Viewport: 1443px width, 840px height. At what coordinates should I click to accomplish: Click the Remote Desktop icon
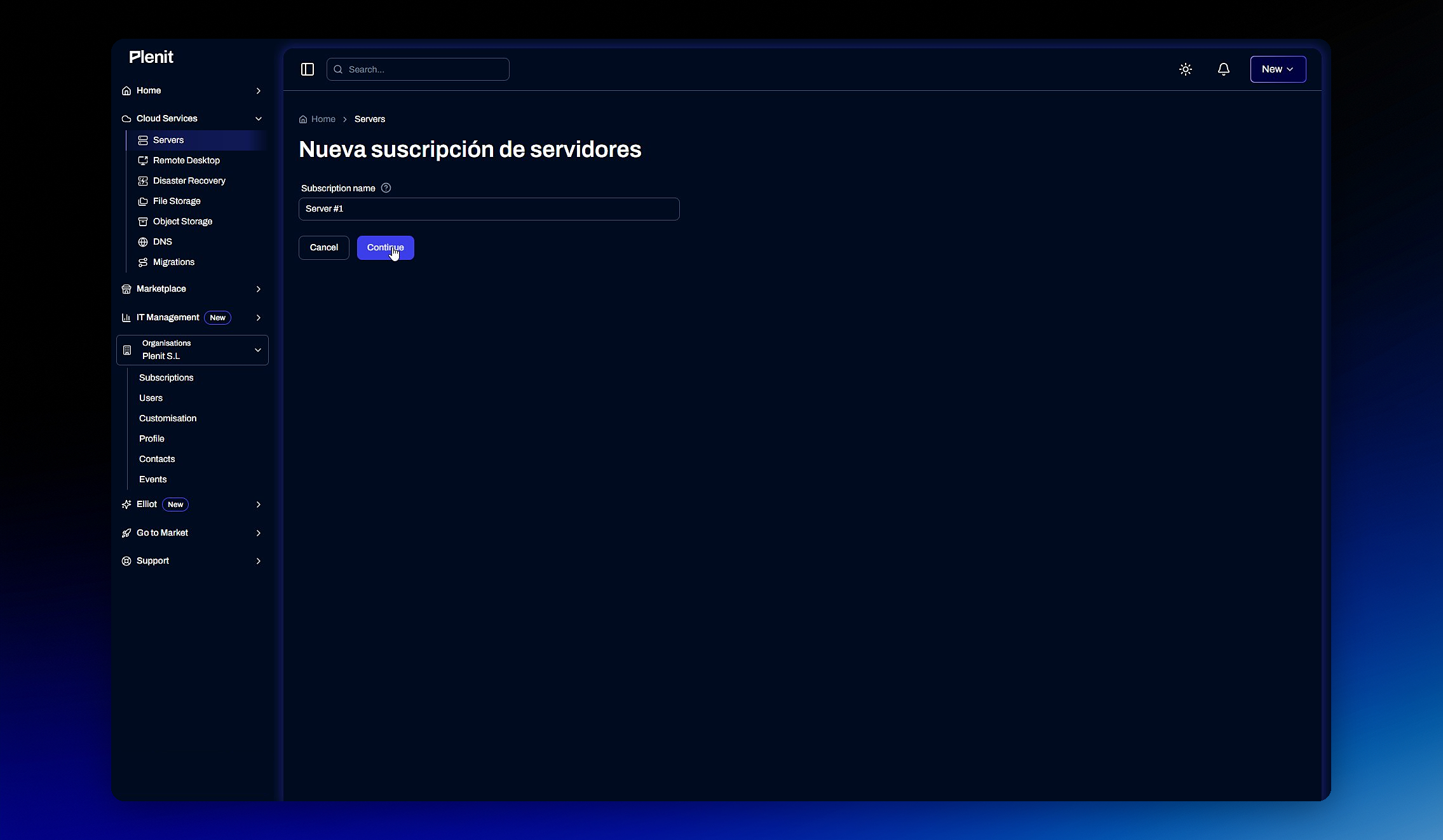coord(143,161)
